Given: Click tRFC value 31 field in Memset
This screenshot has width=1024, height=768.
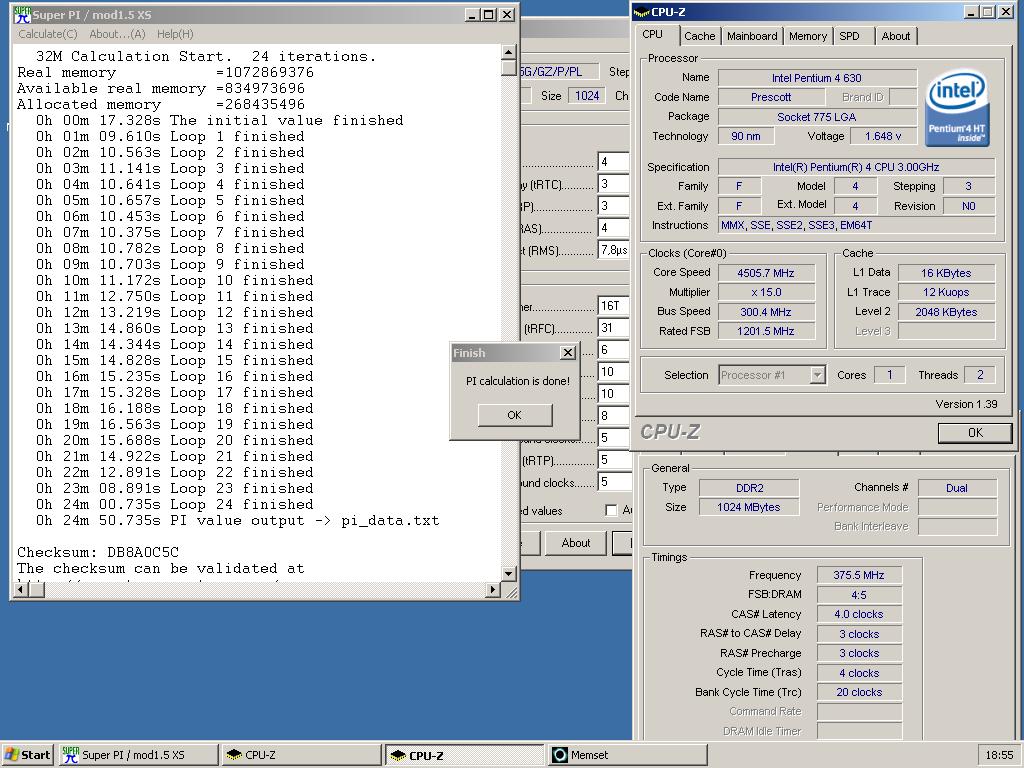Looking at the screenshot, I should coord(613,328).
